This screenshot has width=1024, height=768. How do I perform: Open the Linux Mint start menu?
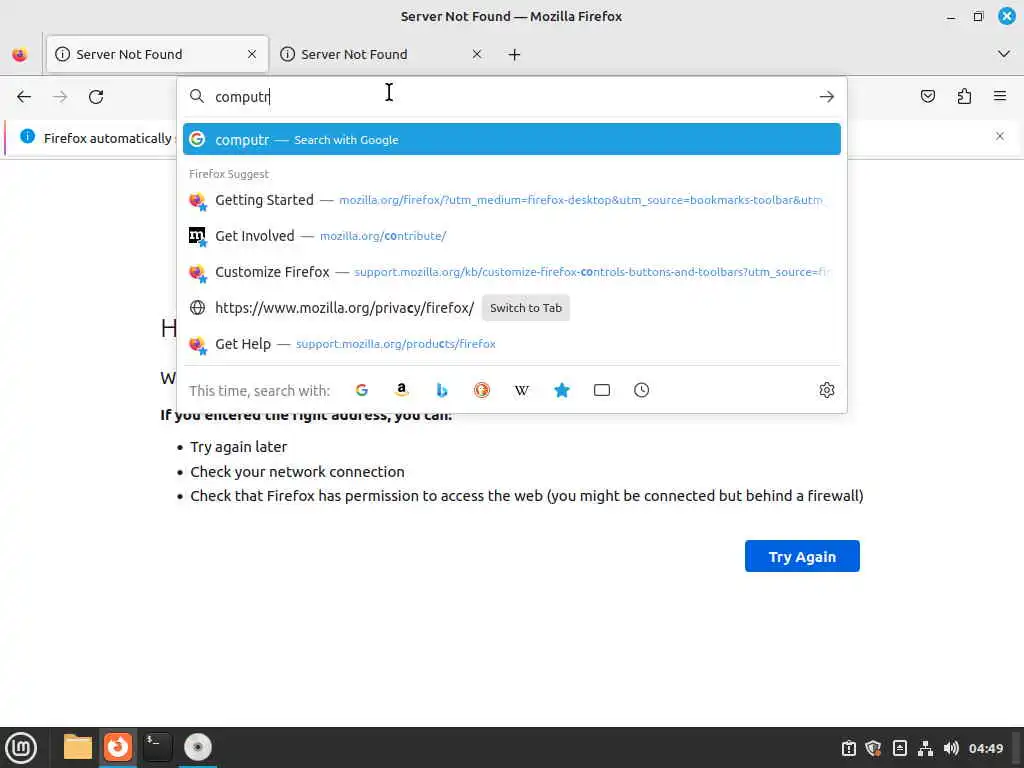point(22,748)
